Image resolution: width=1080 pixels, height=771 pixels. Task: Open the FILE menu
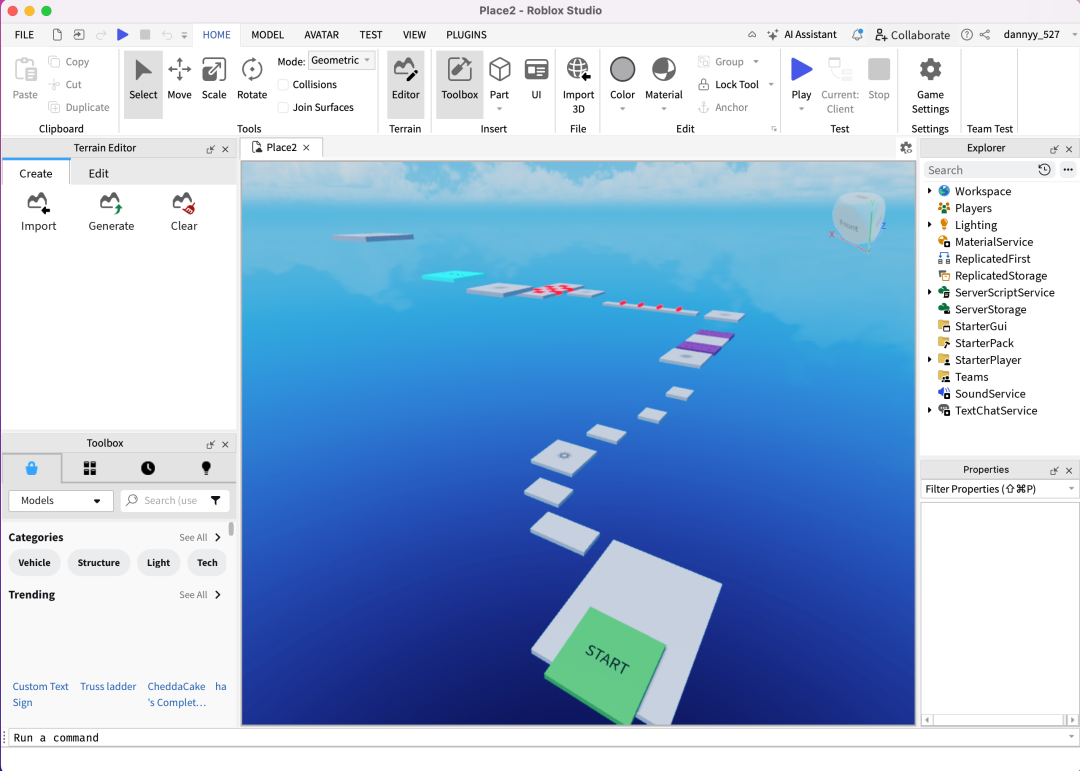pyautogui.click(x=24, y=34)
